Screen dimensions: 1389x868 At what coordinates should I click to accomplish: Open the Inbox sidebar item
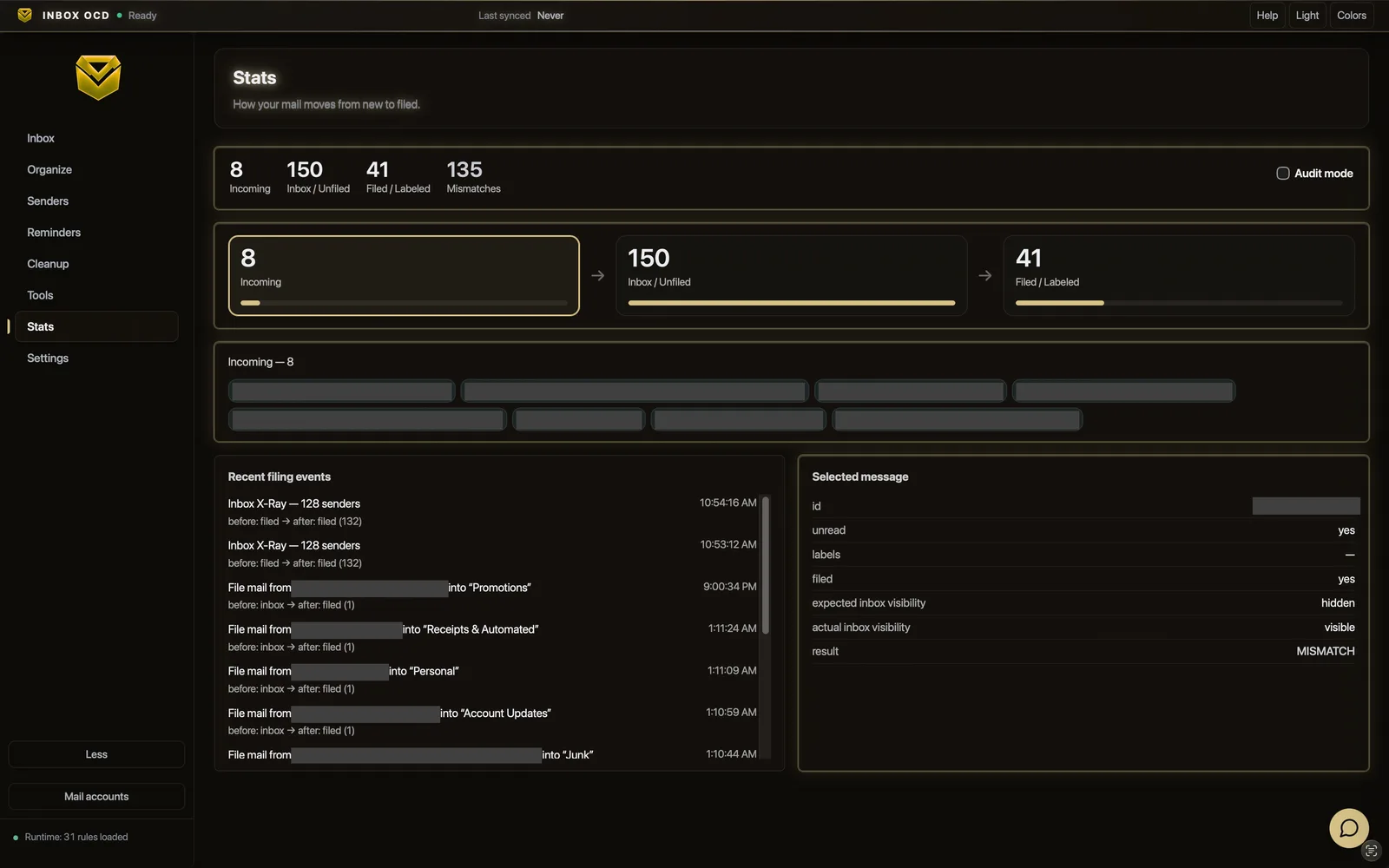coord(96,138)
